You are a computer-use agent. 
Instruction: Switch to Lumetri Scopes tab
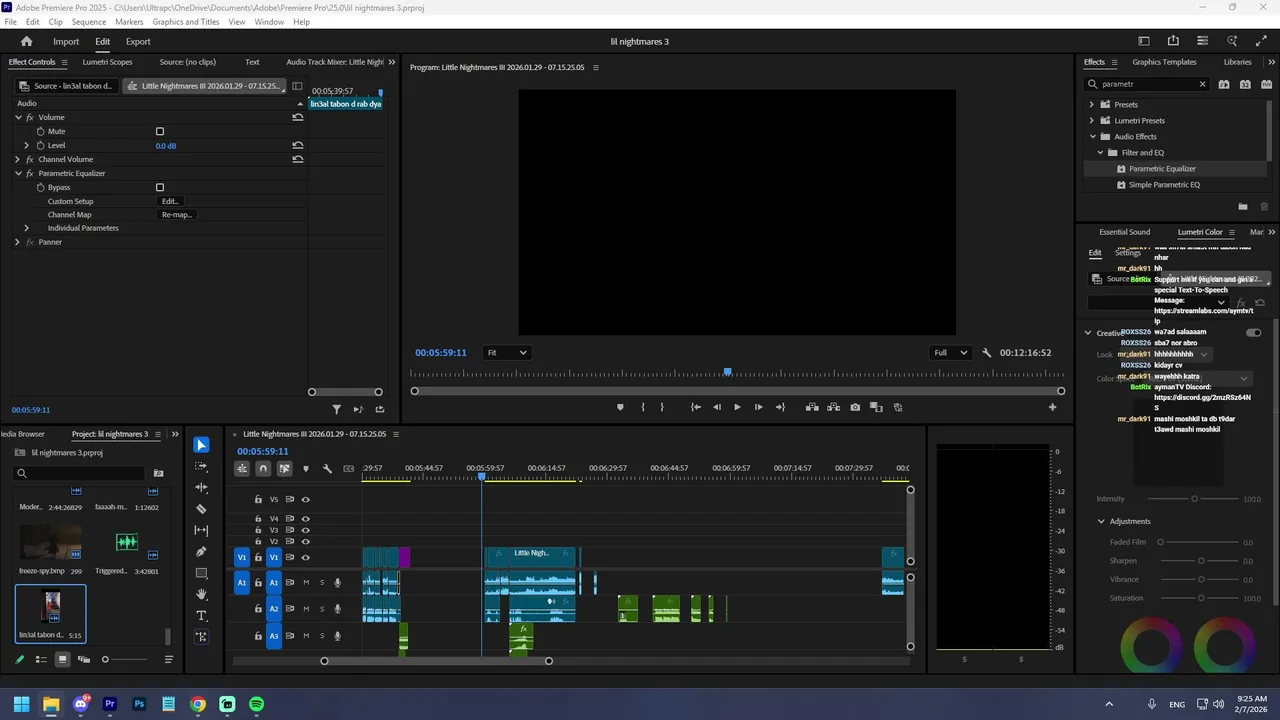click(x=107, y=62)
